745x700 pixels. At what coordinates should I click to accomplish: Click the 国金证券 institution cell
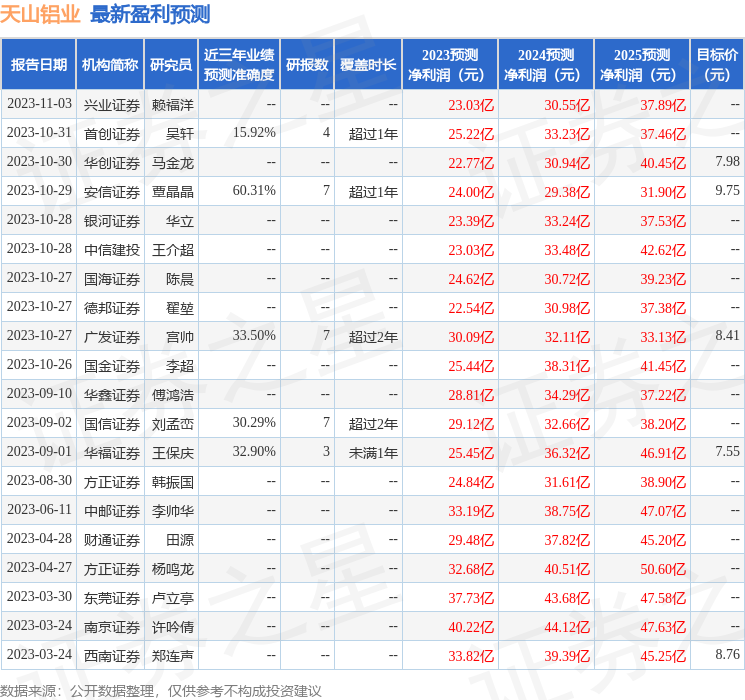click(112, 366)
